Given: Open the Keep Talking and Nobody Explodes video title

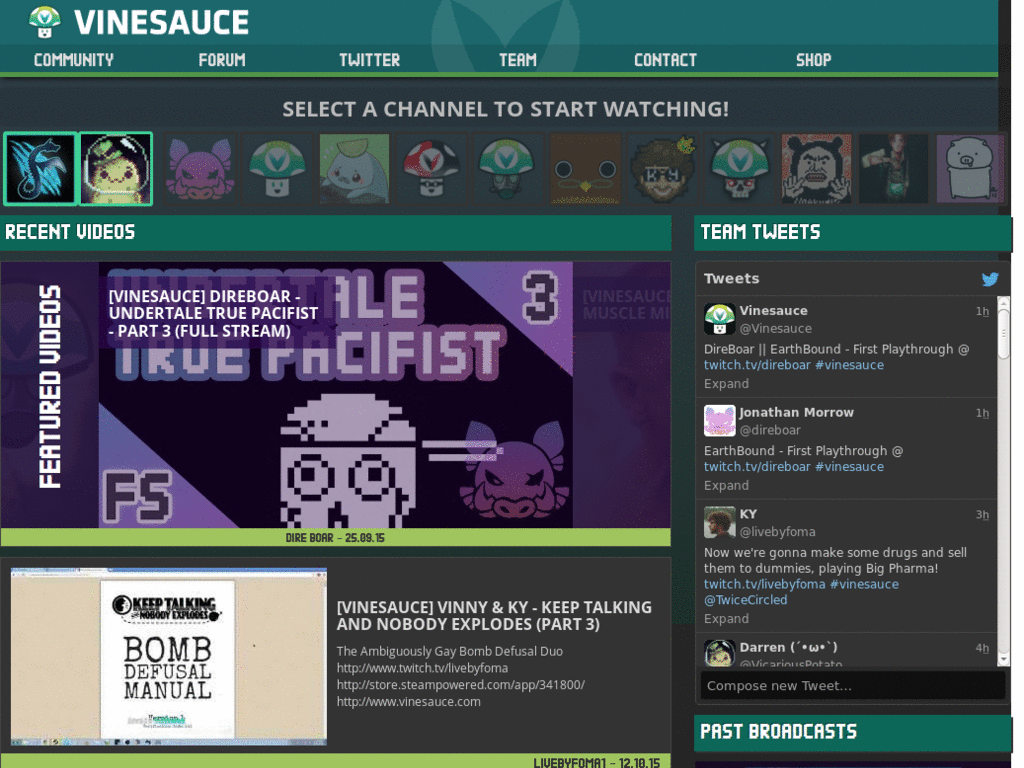Looking at the screenshot, I should [x=494, y=616].
